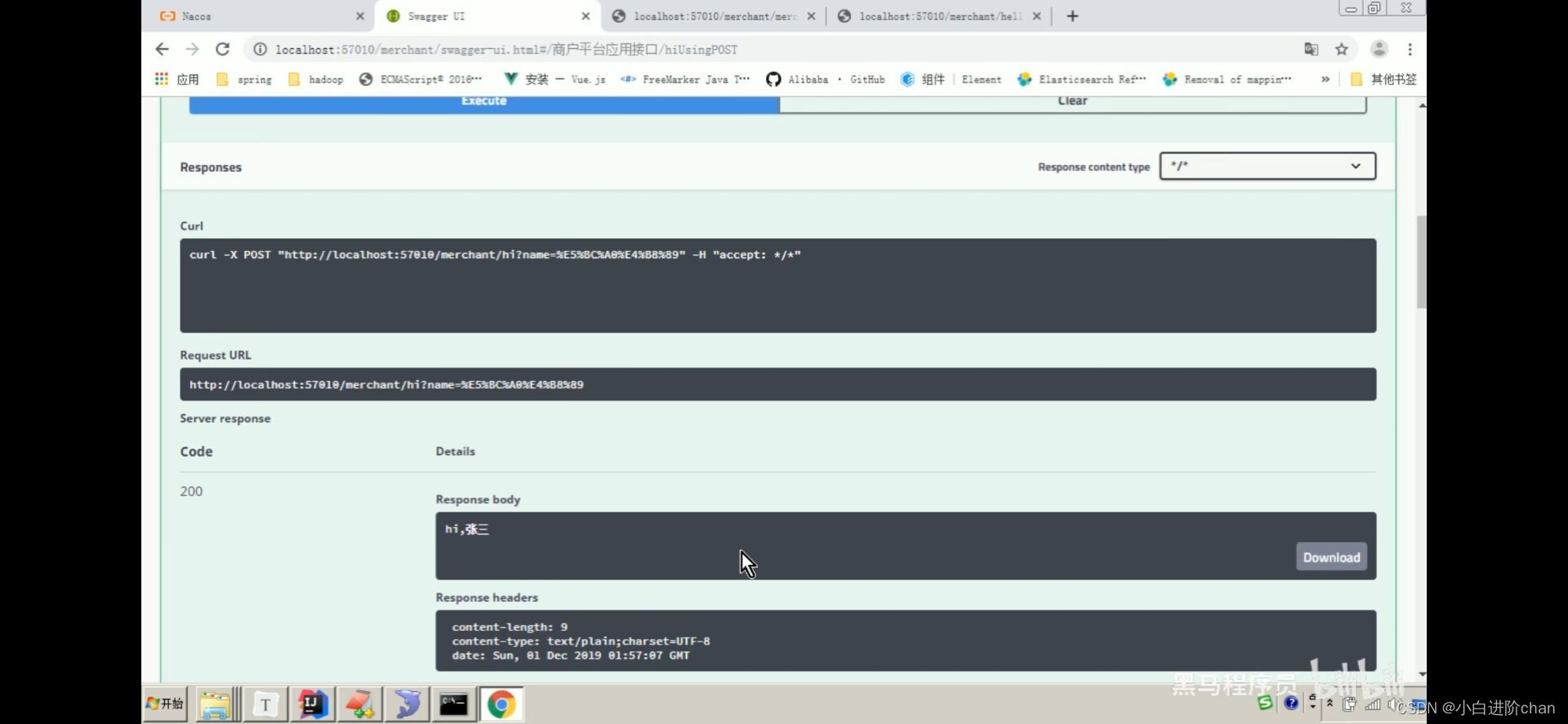
Task: Open the ECMAScript 2016 bookmark
Action: pos(421,79)
